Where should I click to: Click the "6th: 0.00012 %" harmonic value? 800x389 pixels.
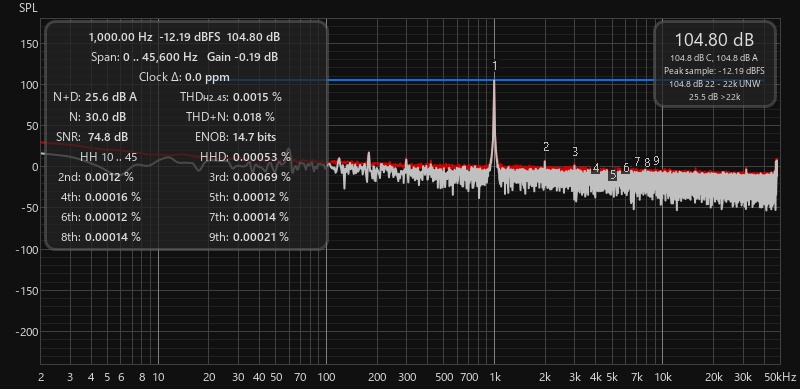[x=101, y=217]
